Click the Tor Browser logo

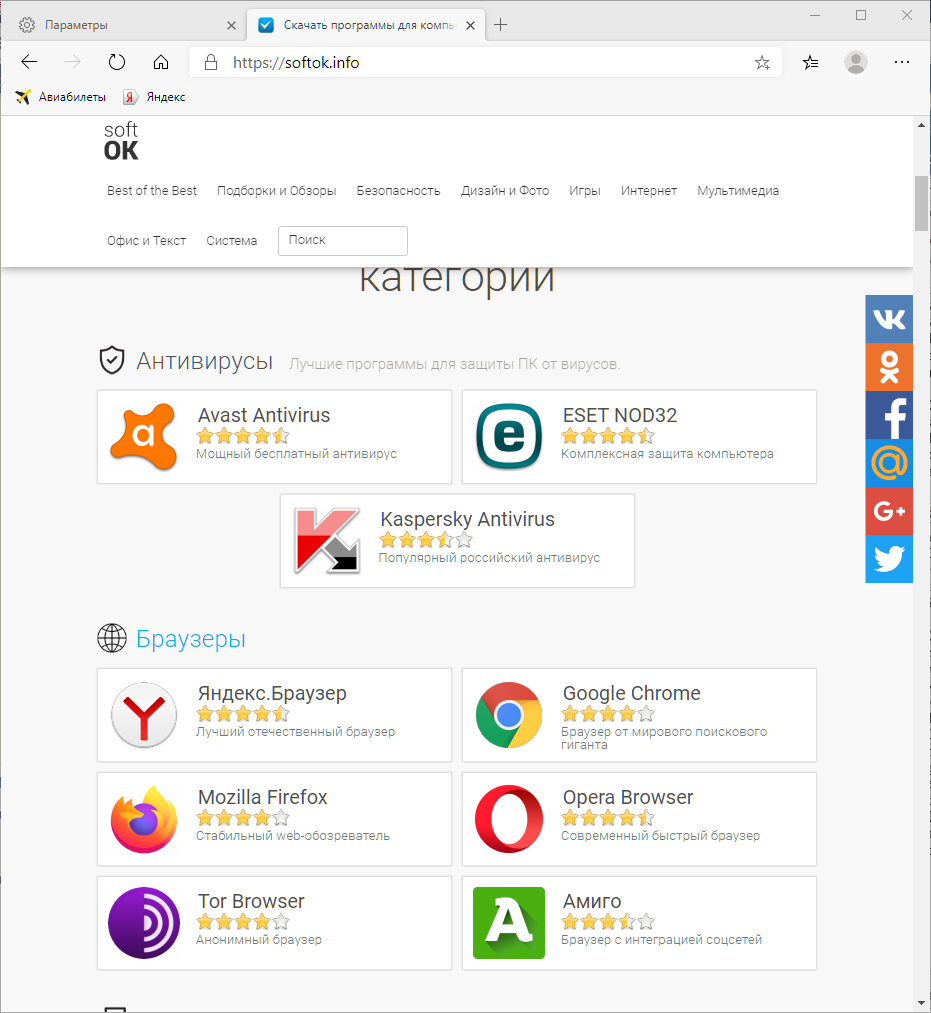tap(143, 923)
